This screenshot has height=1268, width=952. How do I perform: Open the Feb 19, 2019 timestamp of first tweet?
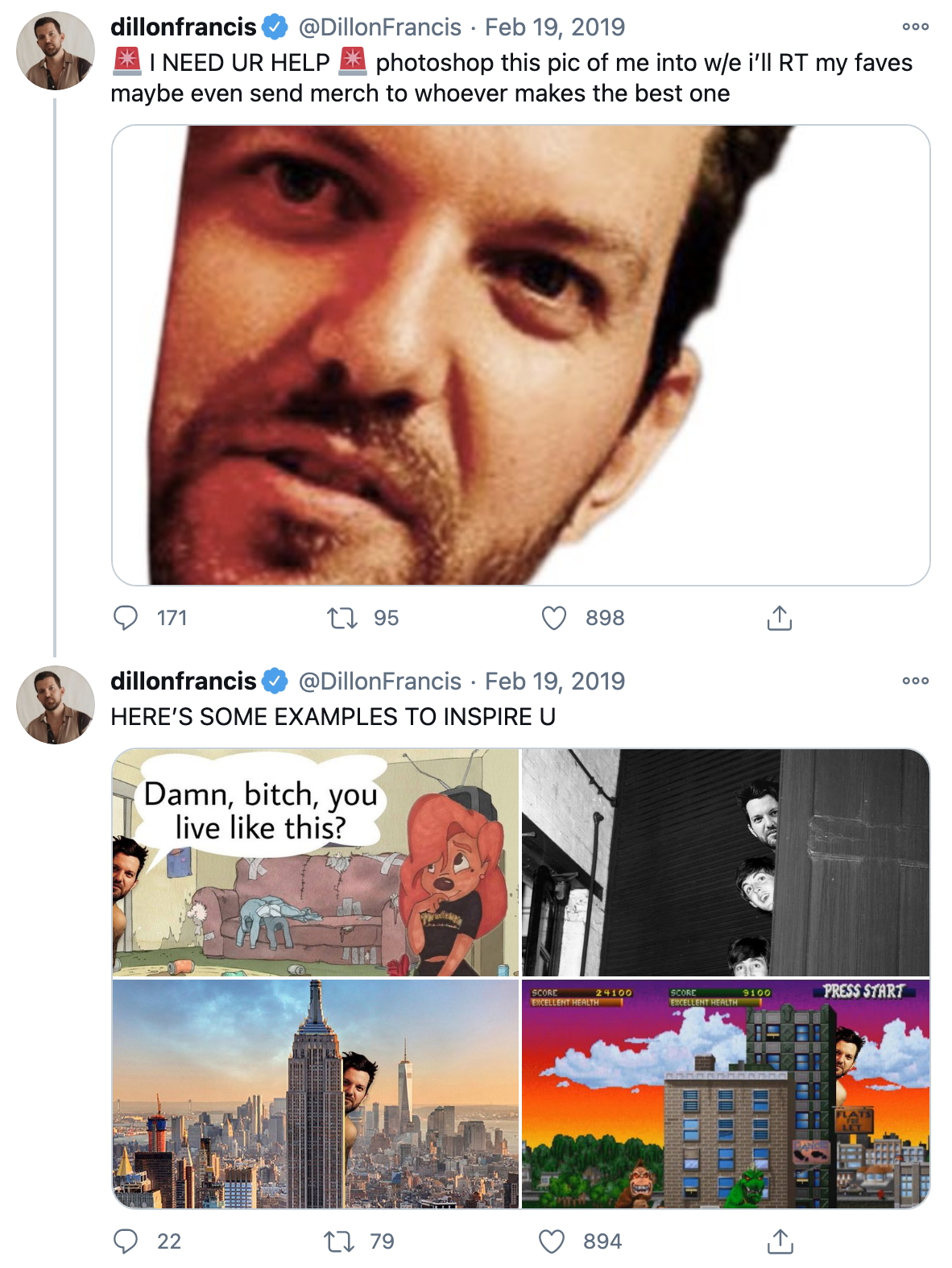(x=555, y=27)
